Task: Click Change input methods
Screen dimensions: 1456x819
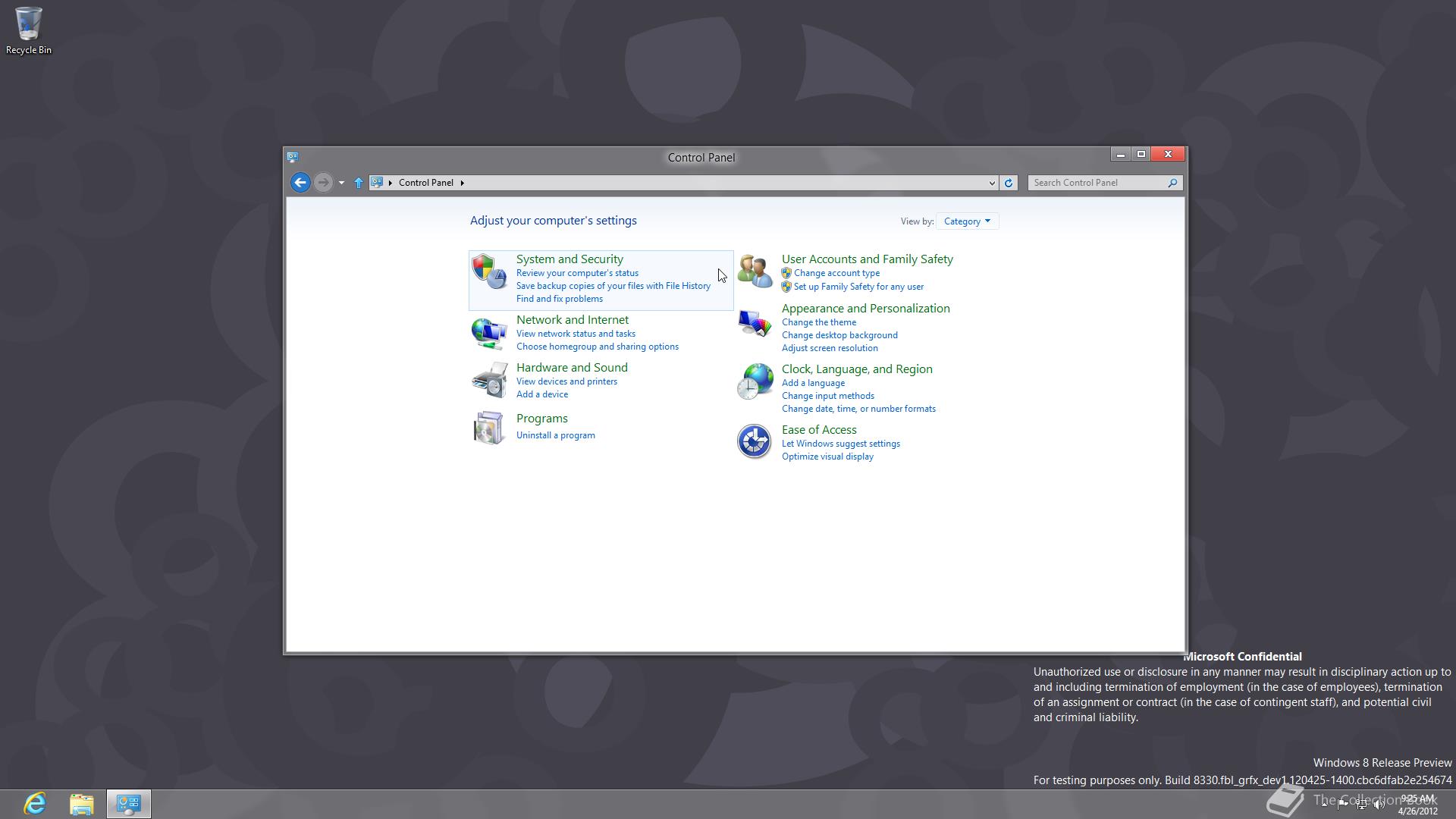Action: 828,396
